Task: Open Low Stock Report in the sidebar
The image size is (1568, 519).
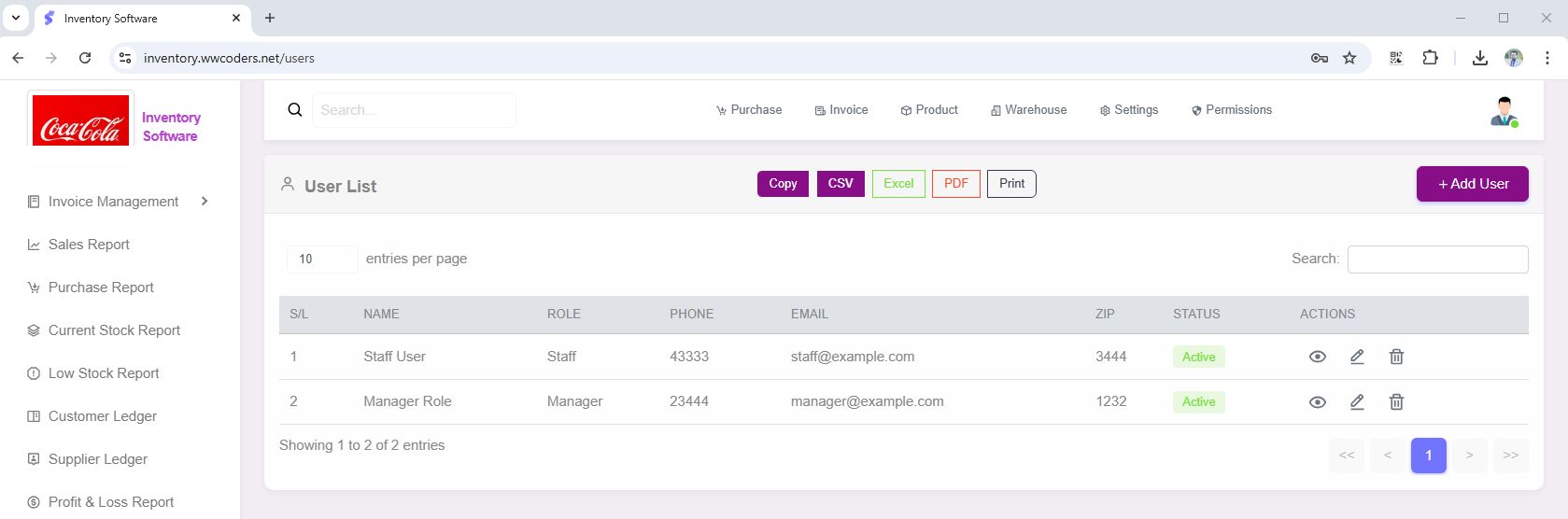Action: 104,373
